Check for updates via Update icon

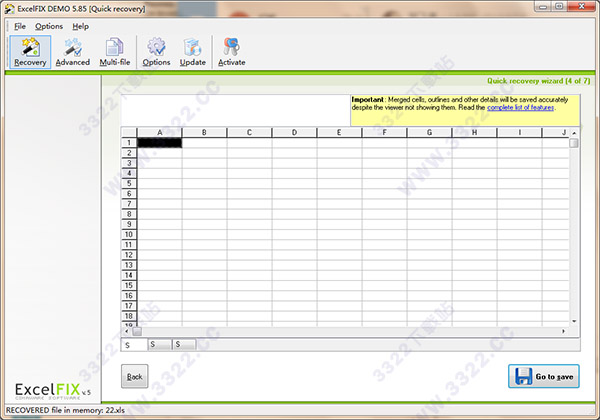tap(192, 52)
